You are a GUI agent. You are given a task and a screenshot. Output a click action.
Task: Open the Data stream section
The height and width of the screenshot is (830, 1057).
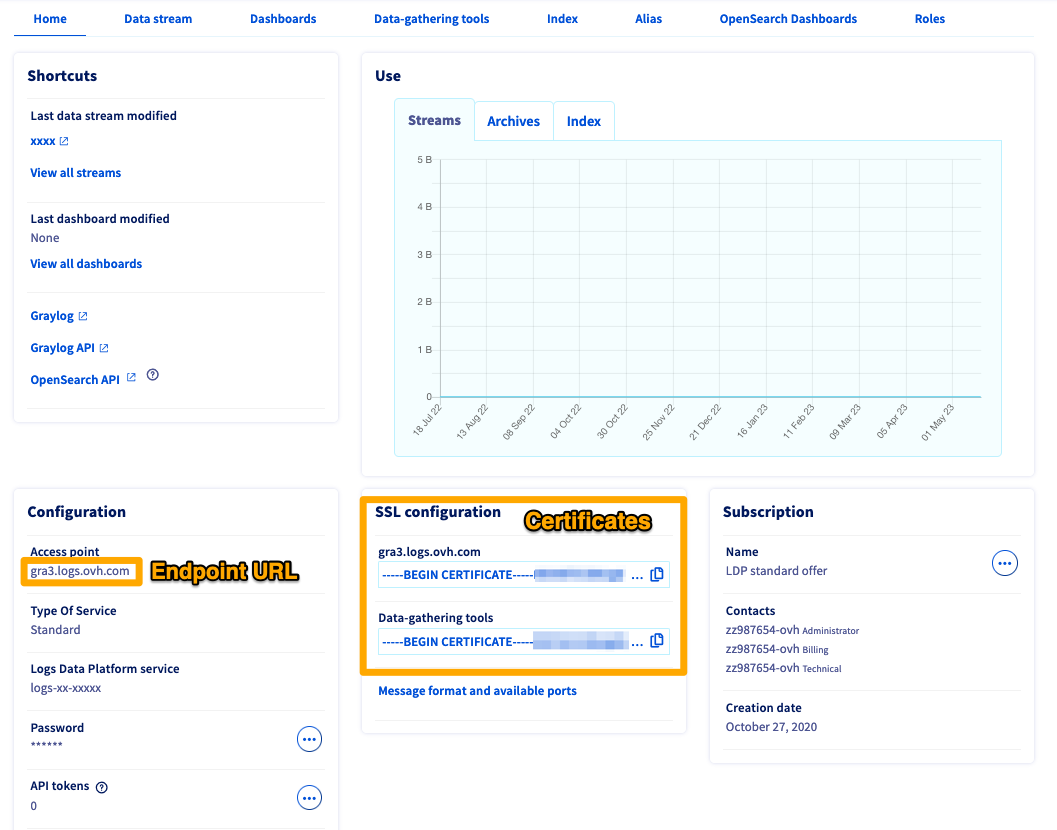point(157,18)
